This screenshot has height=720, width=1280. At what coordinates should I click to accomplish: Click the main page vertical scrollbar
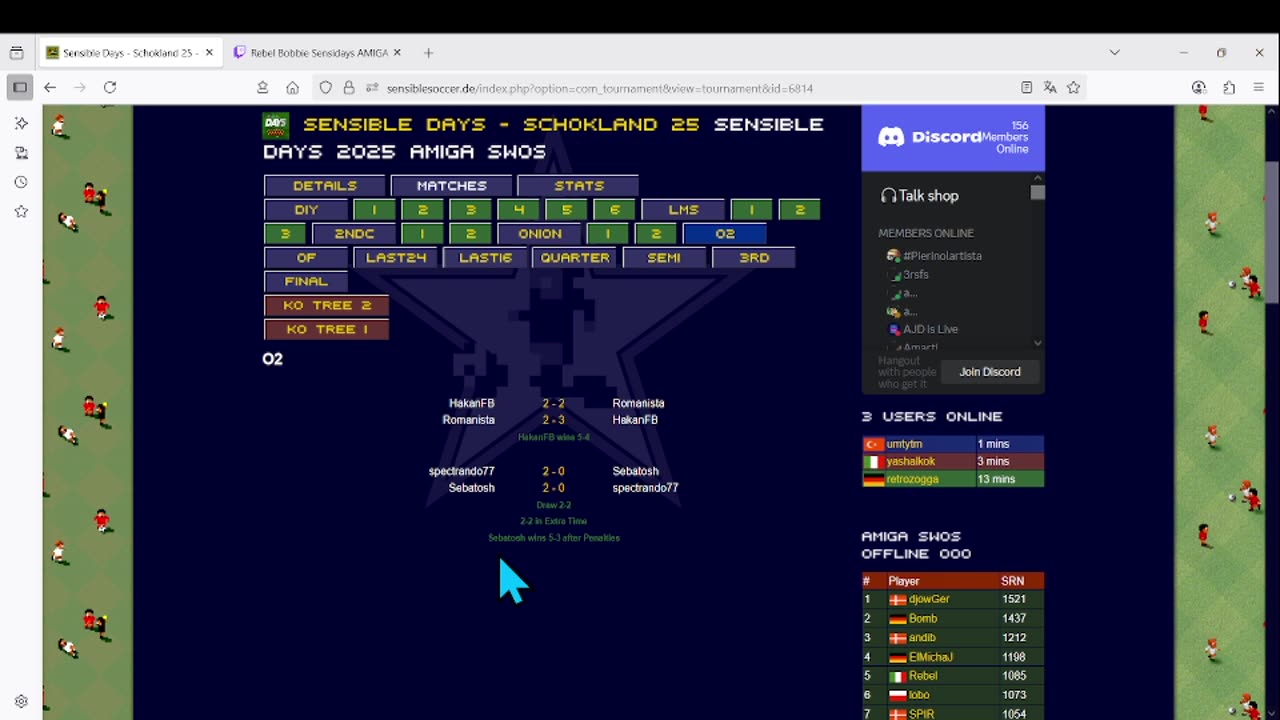[x=1272, y=232]
